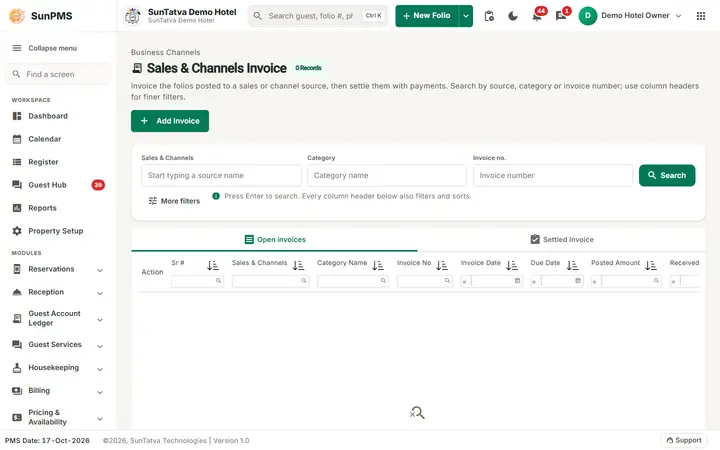The width and height of the screenshot is (720, 450).
Task: Expand More filters
Action: pos(174,201)
